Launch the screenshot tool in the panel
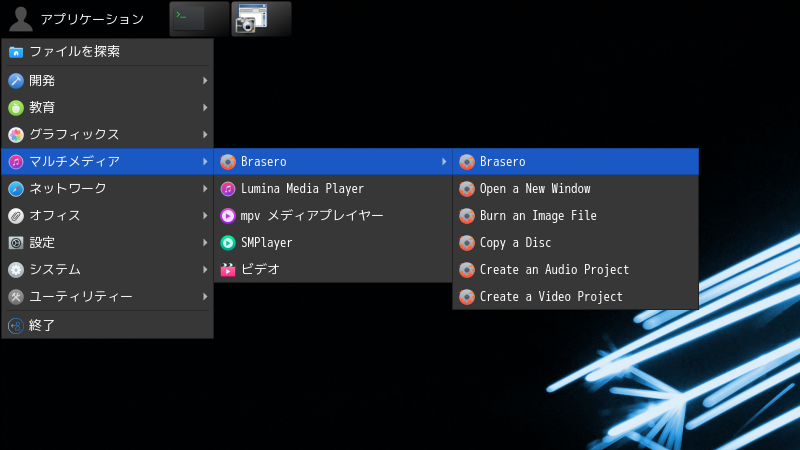Screen dimensions: 800x450 (261, 19)
